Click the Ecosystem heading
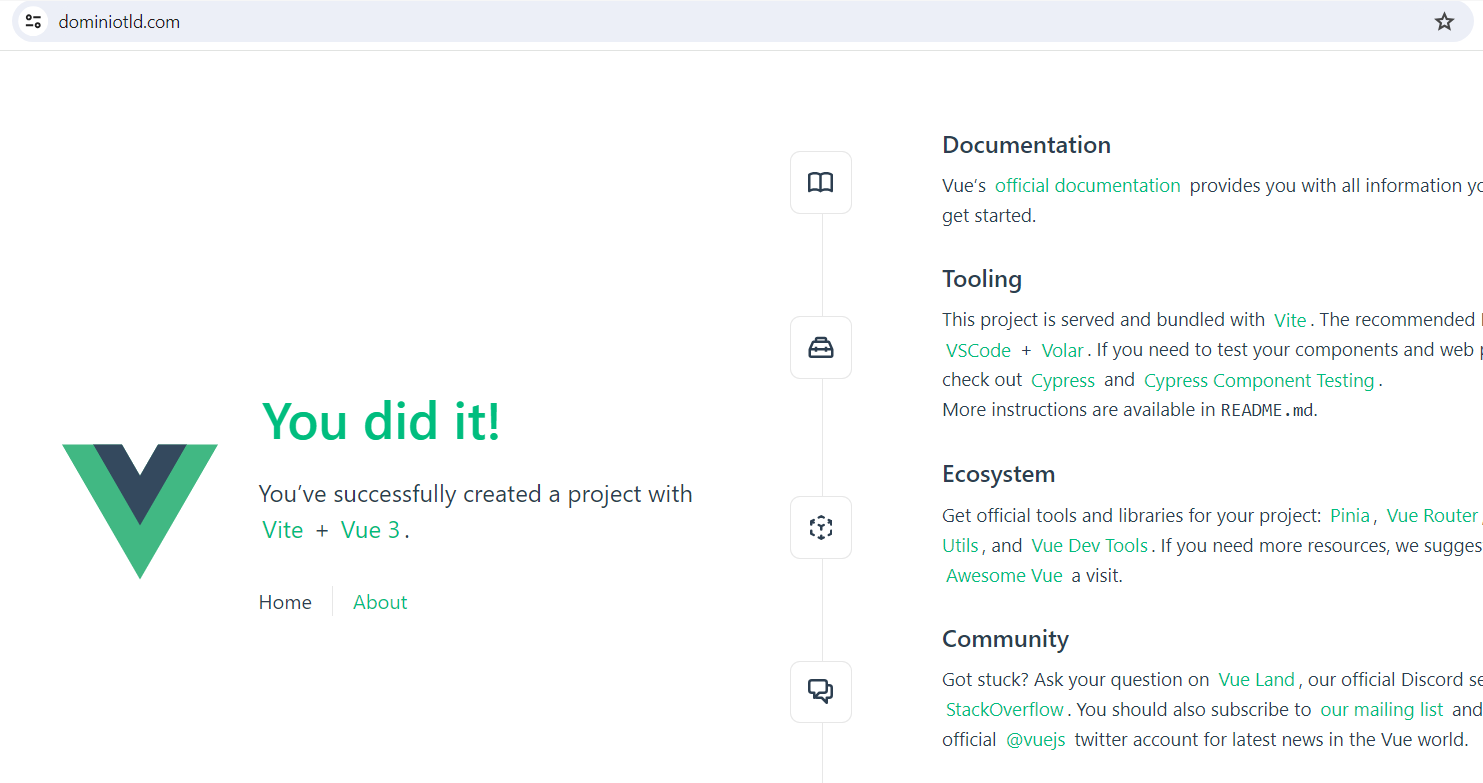1483x783 pixels. (x=998, y=474)
